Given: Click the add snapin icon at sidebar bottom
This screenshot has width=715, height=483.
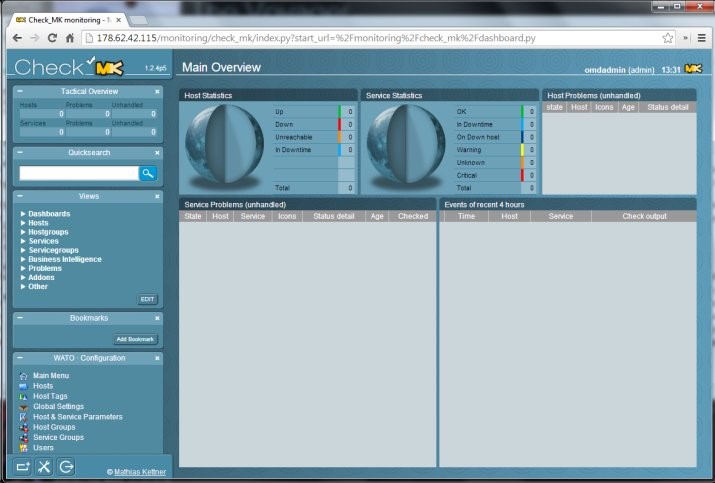Looking at the screenshot, I should 22,467.
